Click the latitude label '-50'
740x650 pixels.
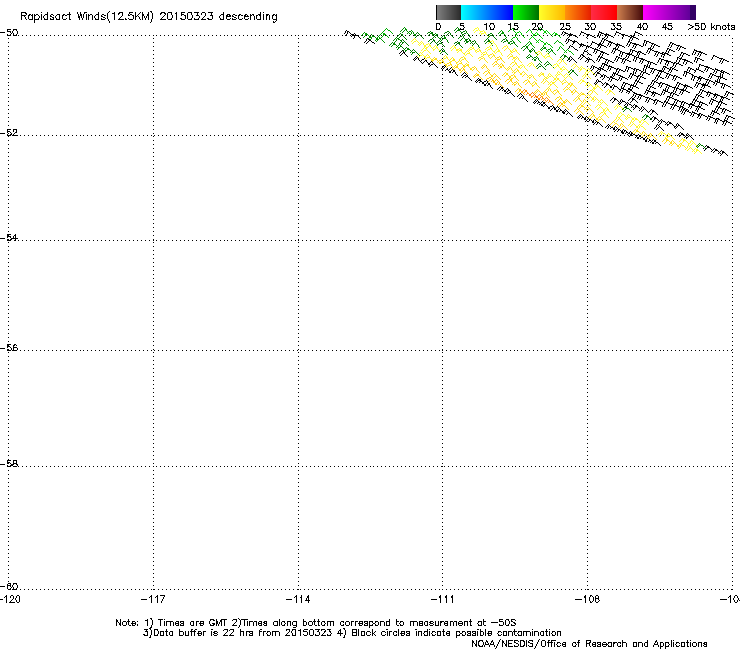pyautogui.click(x=9, y=33)
